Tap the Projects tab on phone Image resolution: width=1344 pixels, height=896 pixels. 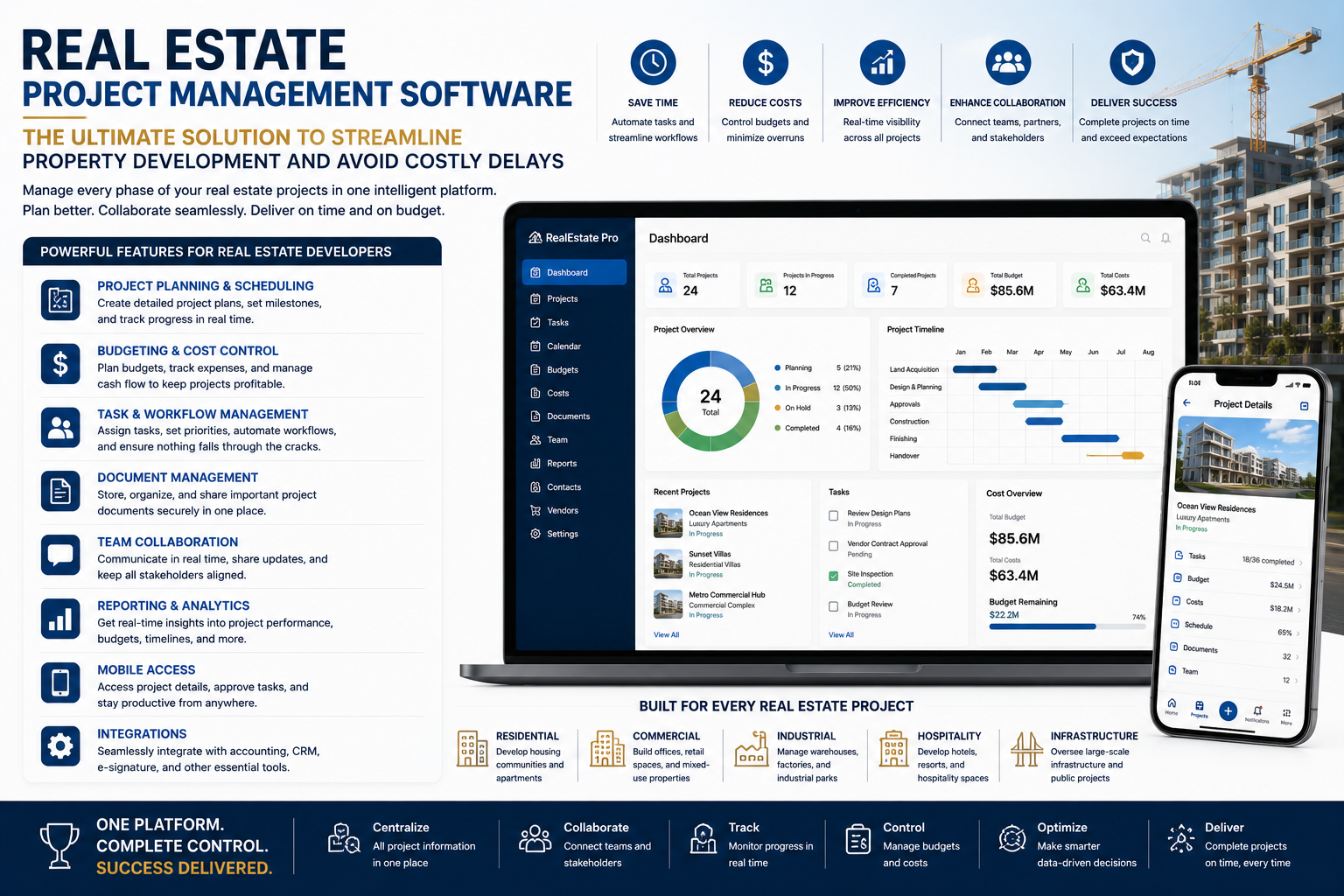coord(1200,710)
